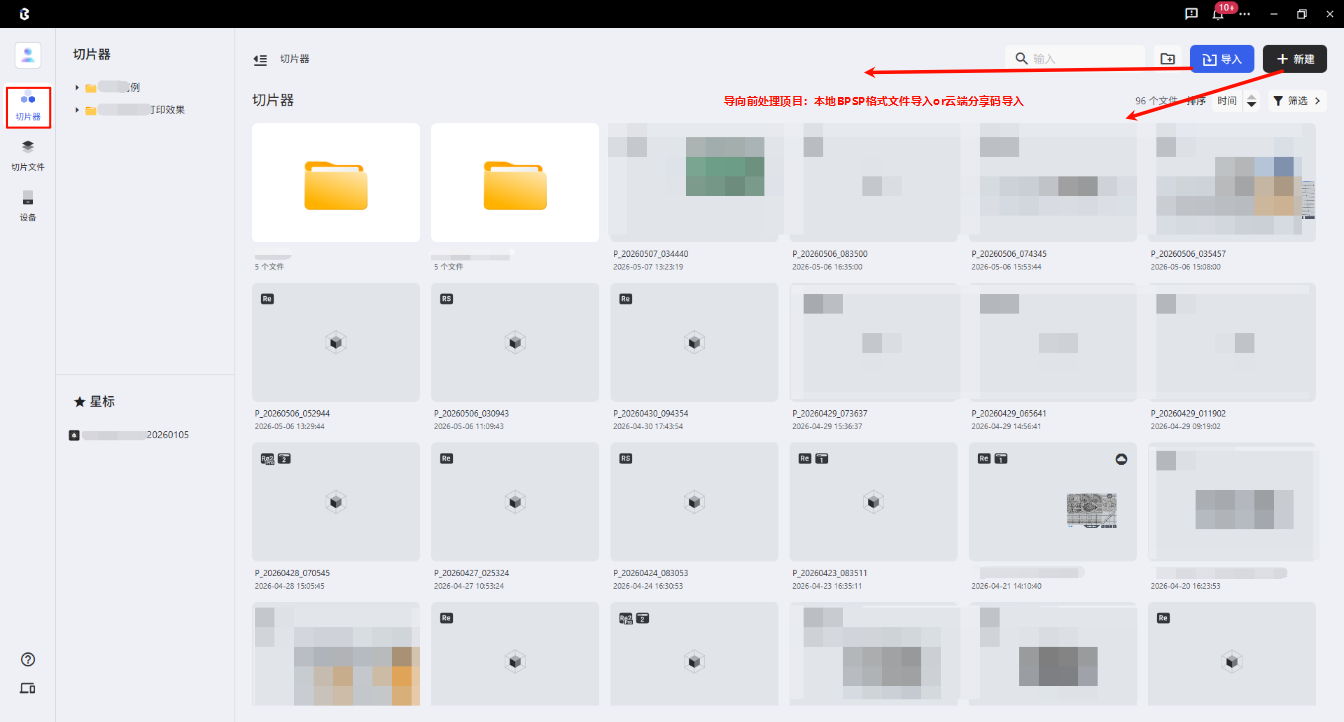This screenshot has width=1344, height=722.
Task: Open the starred item ending in 20260105
Action: 129,435
